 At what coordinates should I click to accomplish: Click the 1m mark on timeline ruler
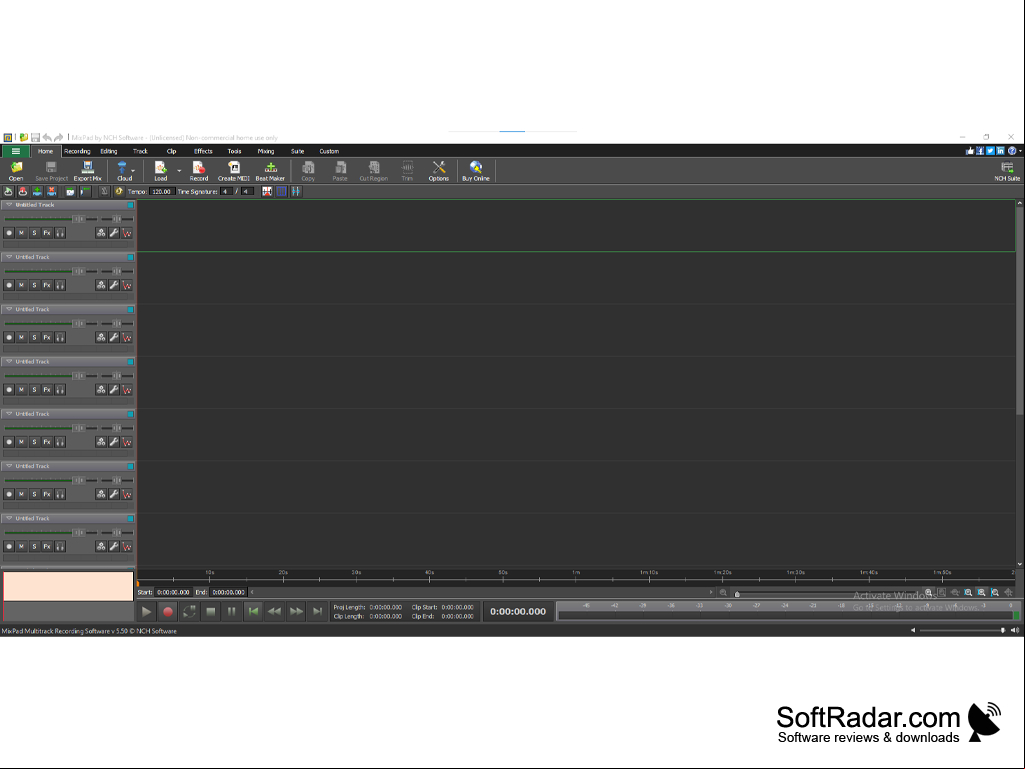576,573
